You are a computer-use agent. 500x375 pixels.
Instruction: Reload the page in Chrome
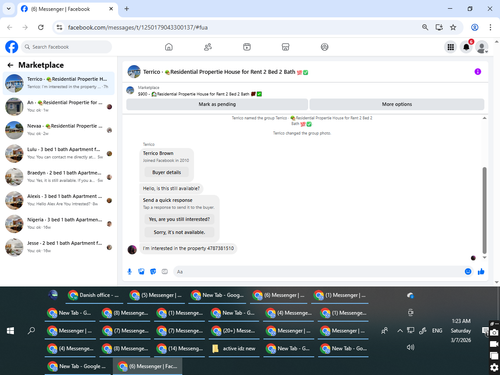(x=41, y=27)
